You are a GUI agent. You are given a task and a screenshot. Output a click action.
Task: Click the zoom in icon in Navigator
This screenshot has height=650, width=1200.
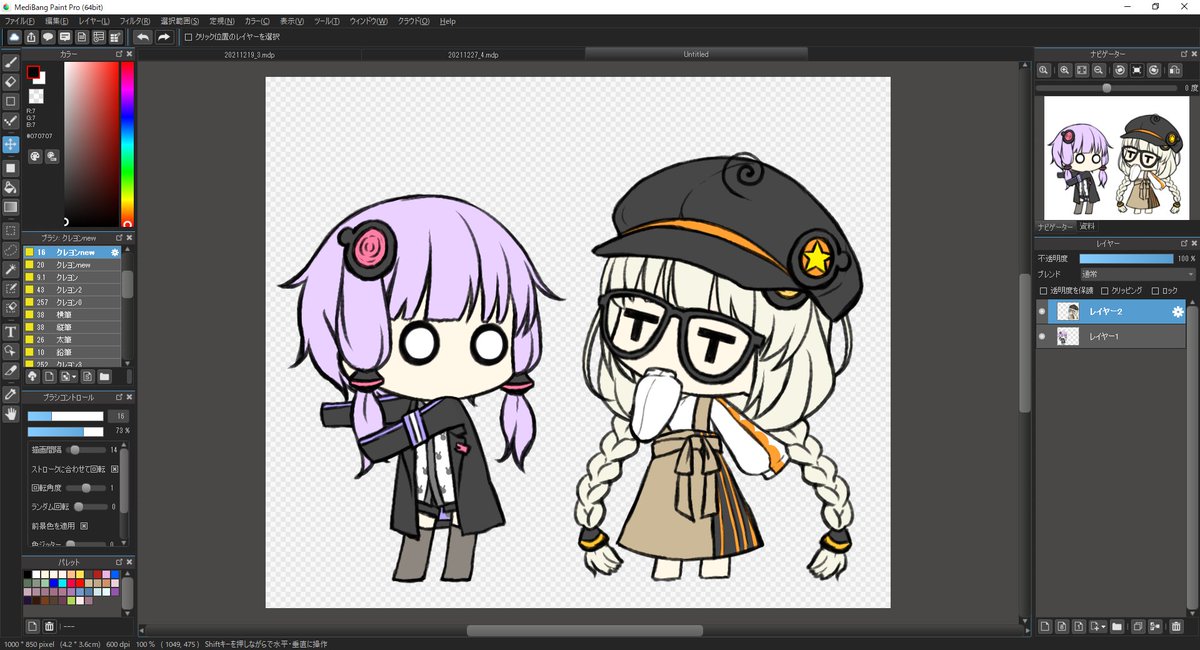(x=1065, y=70)
